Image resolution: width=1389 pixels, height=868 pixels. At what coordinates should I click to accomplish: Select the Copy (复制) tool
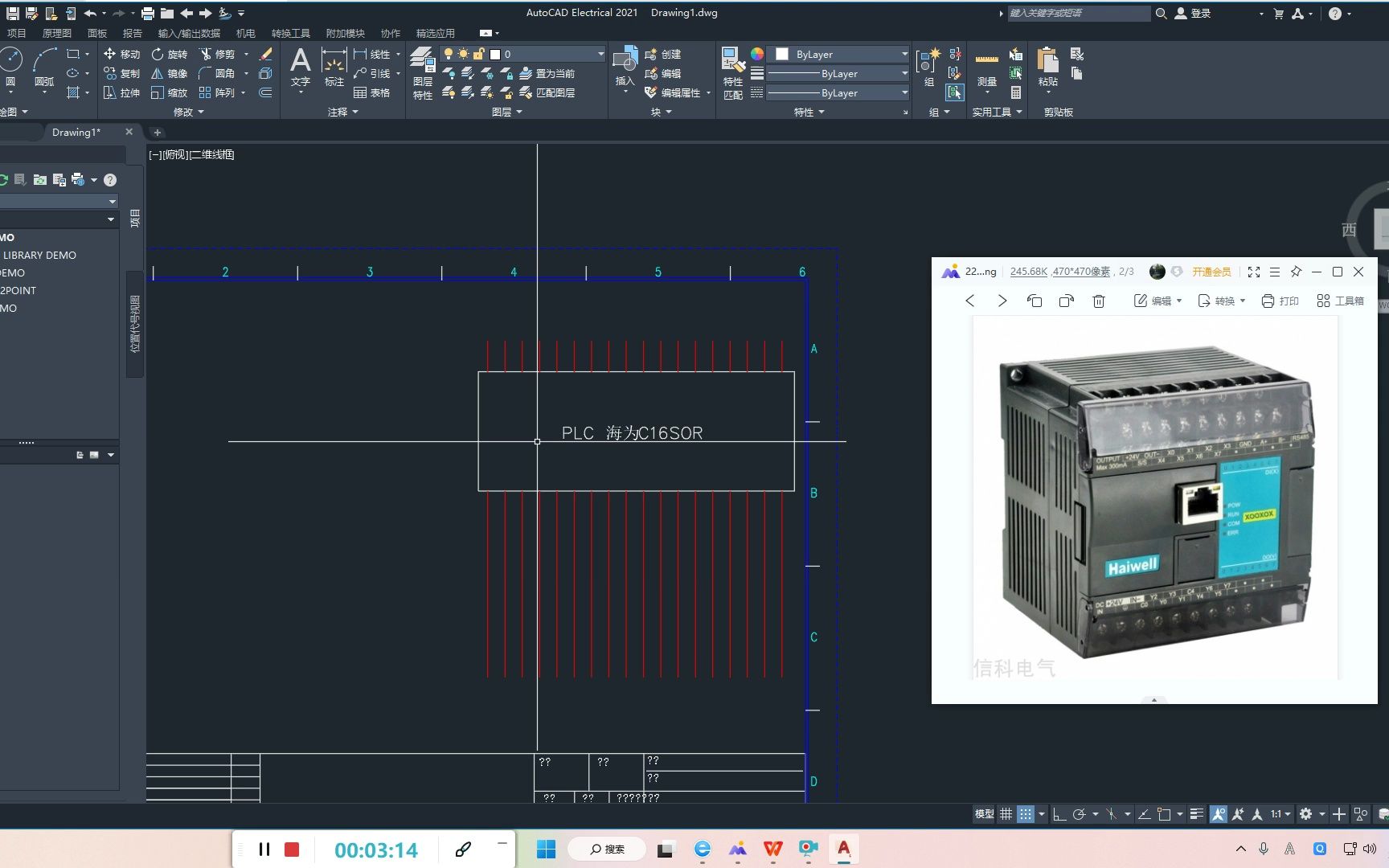click(122, 73)
